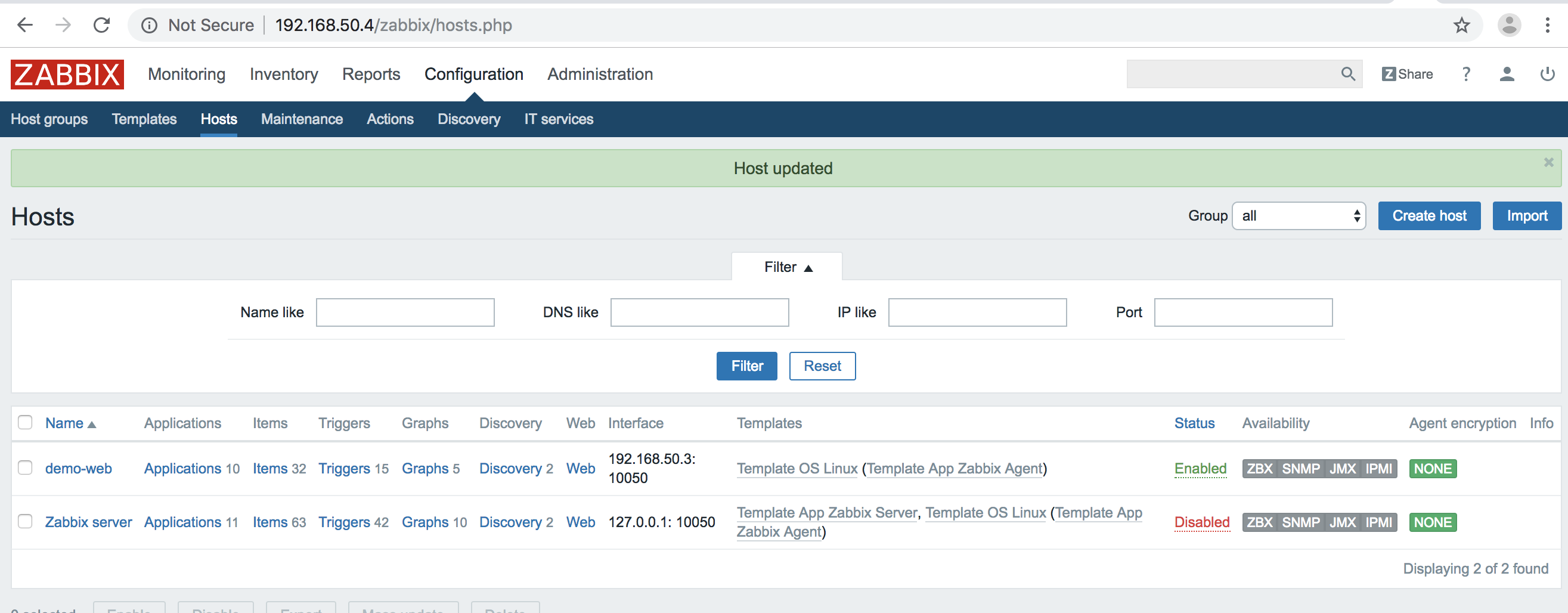Toggle the select-all hosts checkbox

(x=25, y=422)
